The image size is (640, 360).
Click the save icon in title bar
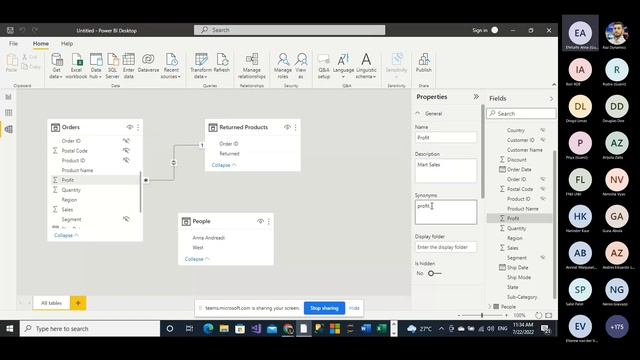[10, 30]
